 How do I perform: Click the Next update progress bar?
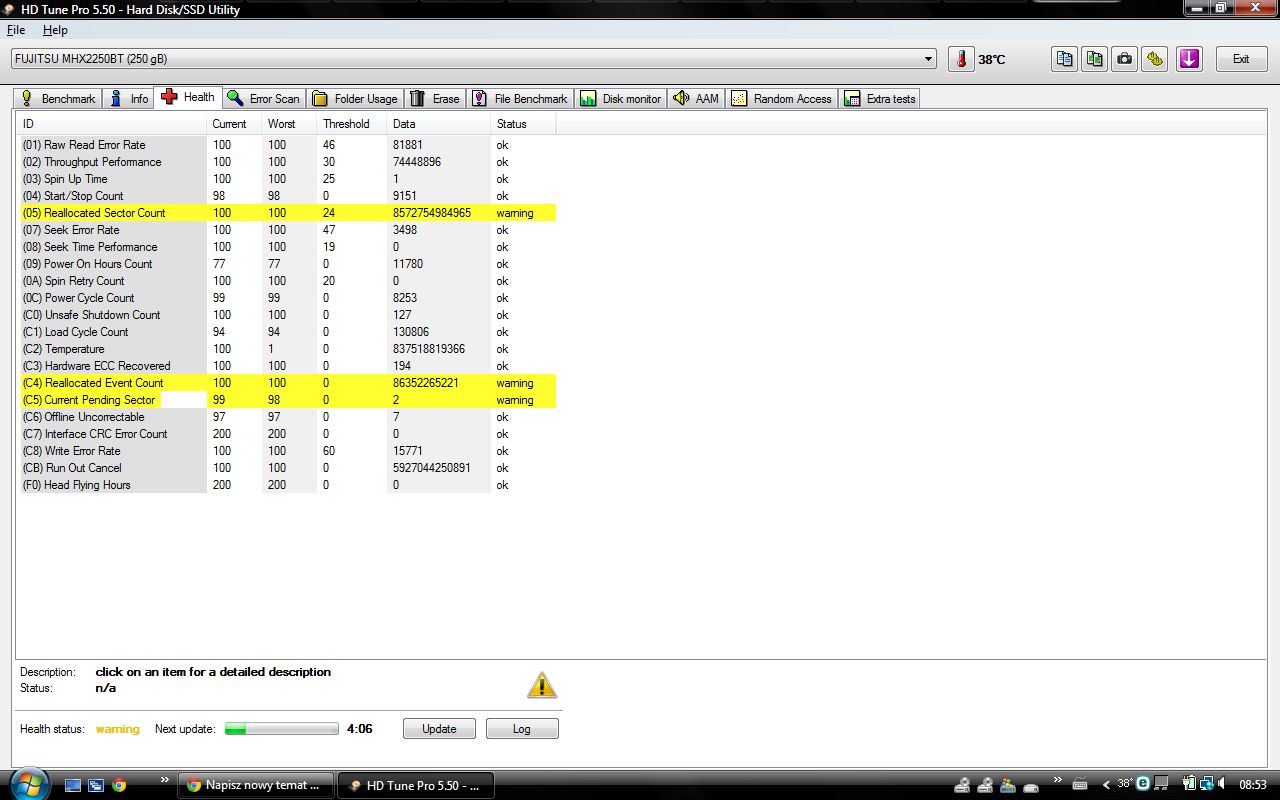pyautogui.click(x=282, y=729)
